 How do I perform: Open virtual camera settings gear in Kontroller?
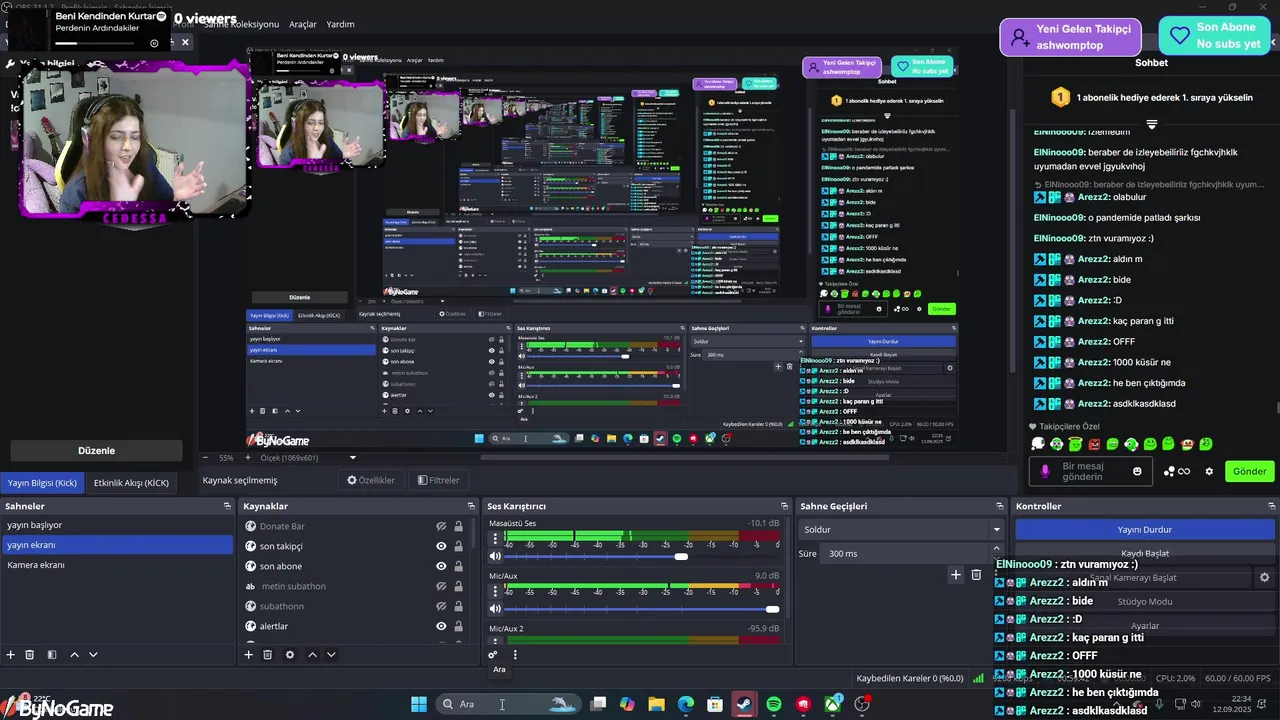[x=1264, y=578]
